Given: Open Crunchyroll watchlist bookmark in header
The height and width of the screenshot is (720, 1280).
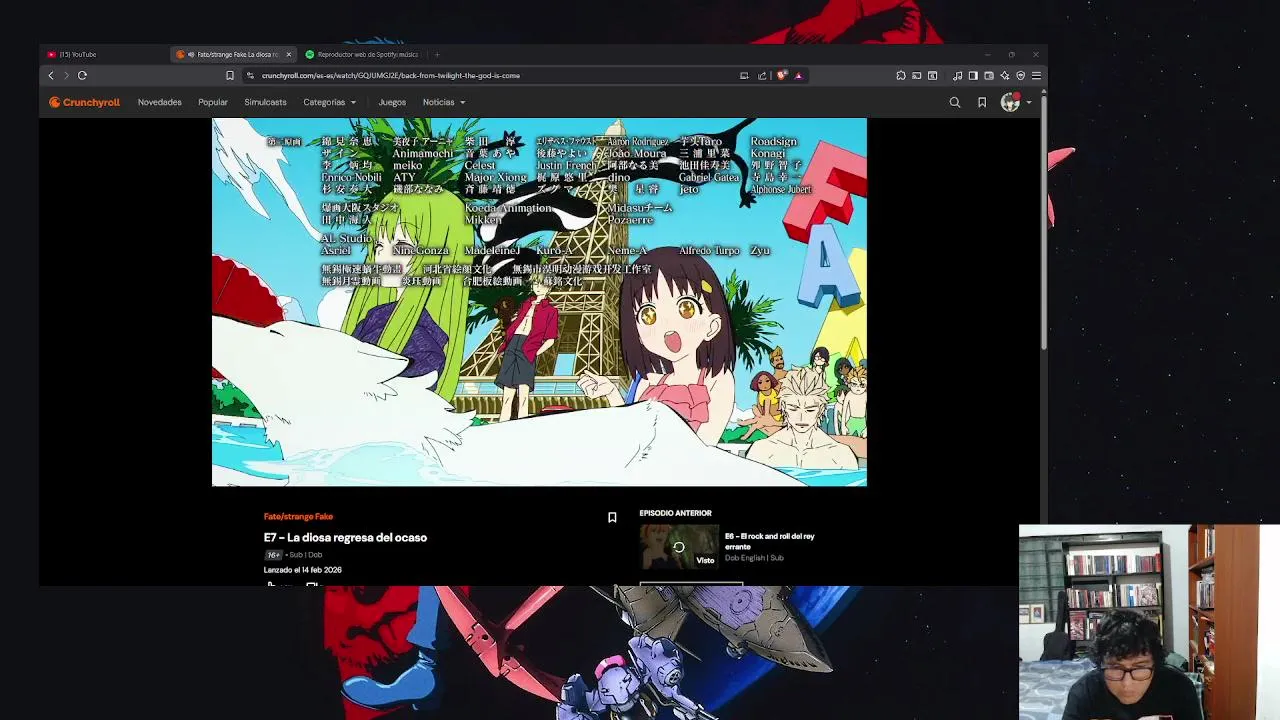Looking at the screenshot, I should [x=982, y=102].
